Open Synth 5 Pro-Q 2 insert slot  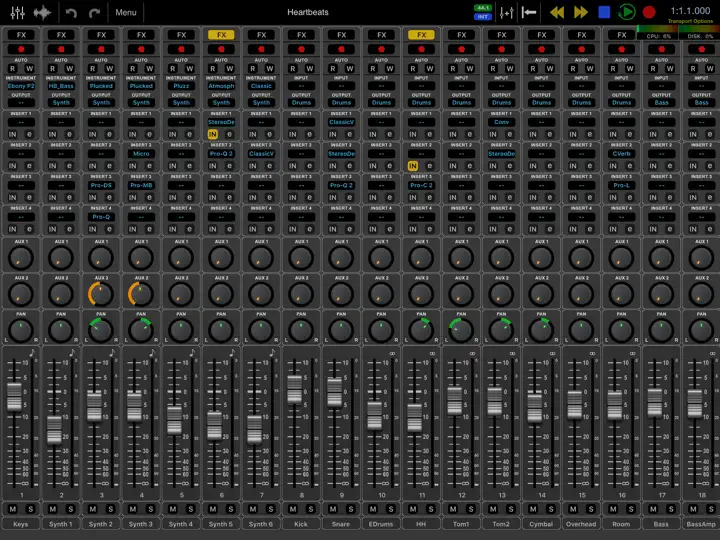(x=221, y=154)
